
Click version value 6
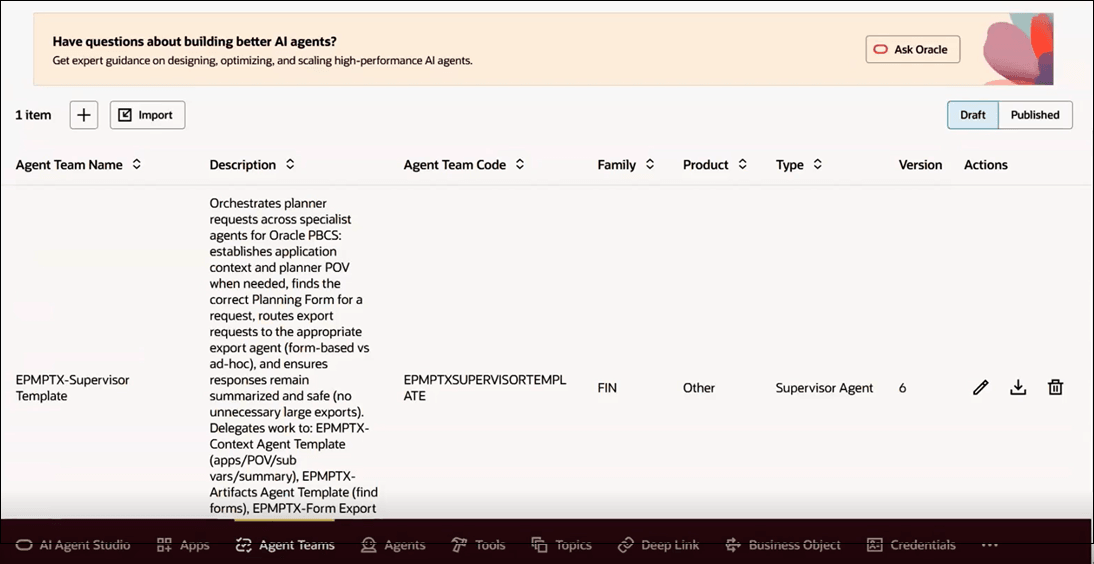click(x=903, y=388)
